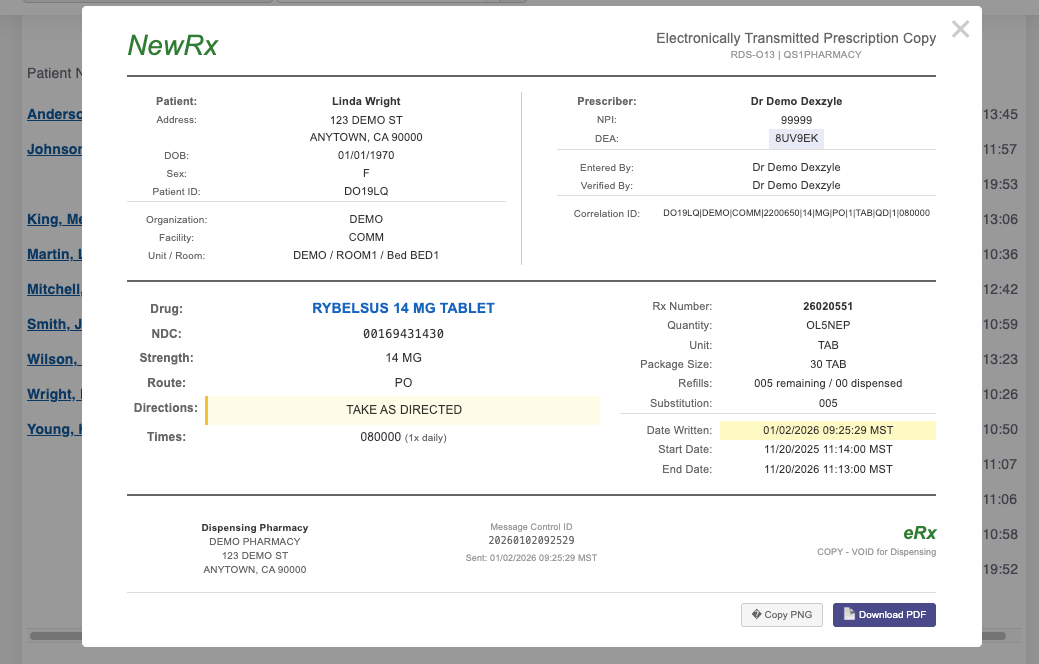Click the highlighted DEA value 8UV9EK

pos(796,138)
